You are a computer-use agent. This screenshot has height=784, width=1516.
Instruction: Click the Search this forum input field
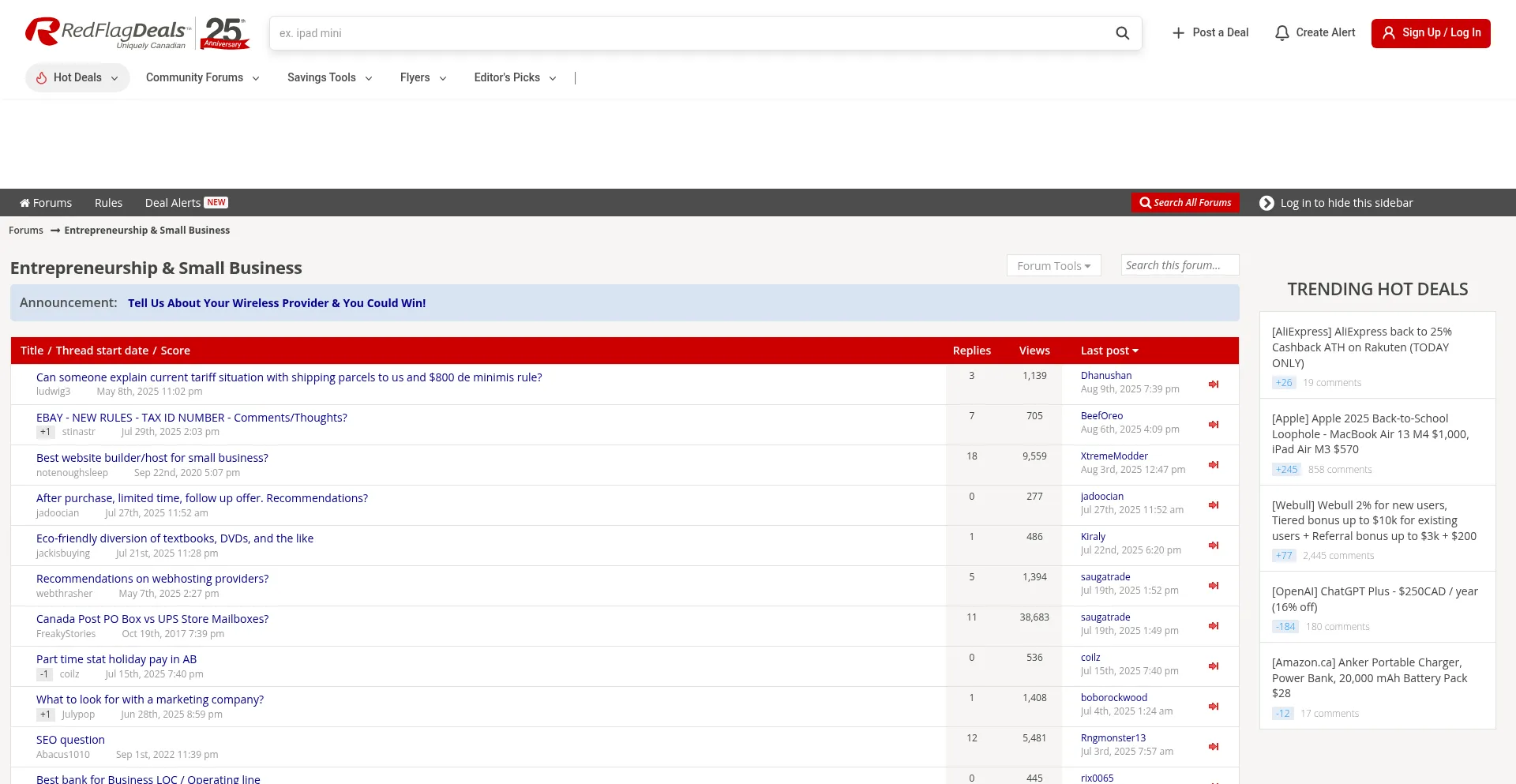pyautogui.click(x=1179, y=265)
